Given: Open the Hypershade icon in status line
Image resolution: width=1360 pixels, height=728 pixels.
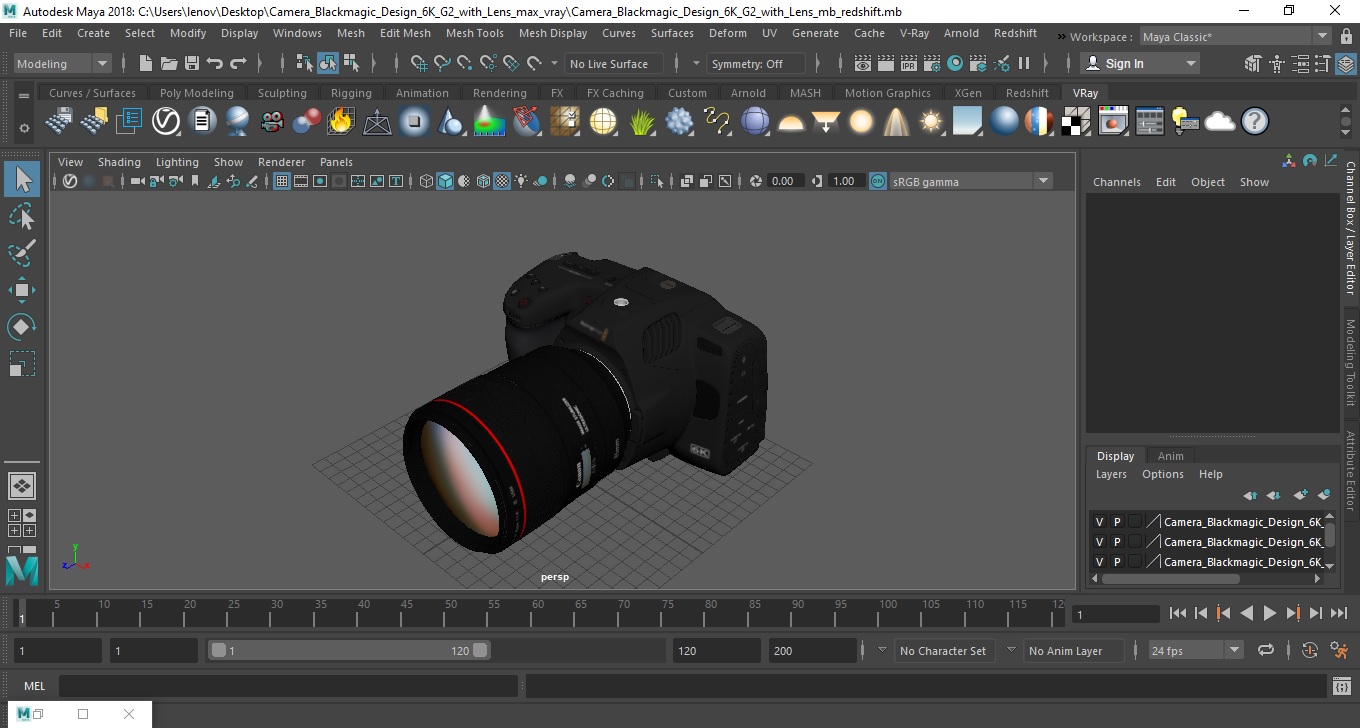Looking at the screenshot, I should pos(955,63).
